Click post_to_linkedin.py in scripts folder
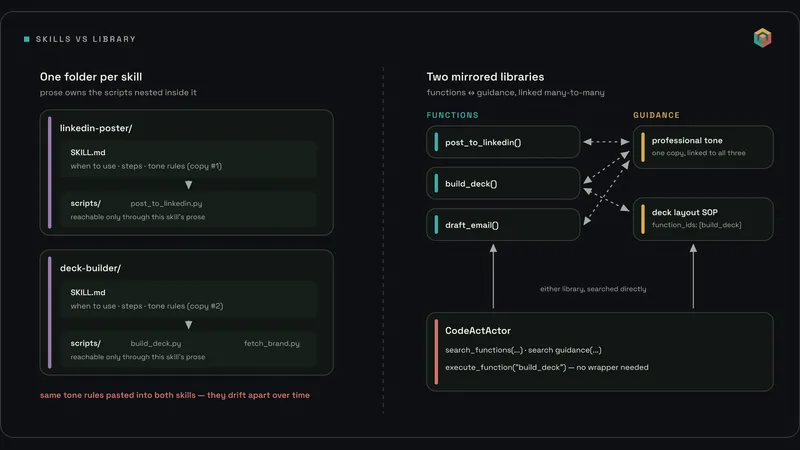This screenshot has width=800, height=450. click(166, 203)
